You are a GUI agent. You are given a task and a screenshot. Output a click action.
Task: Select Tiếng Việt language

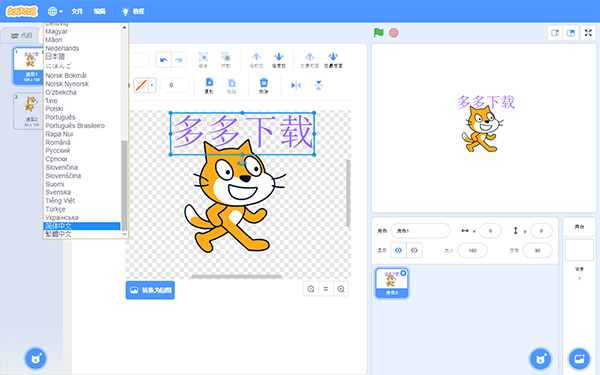[x=60, y=201]
